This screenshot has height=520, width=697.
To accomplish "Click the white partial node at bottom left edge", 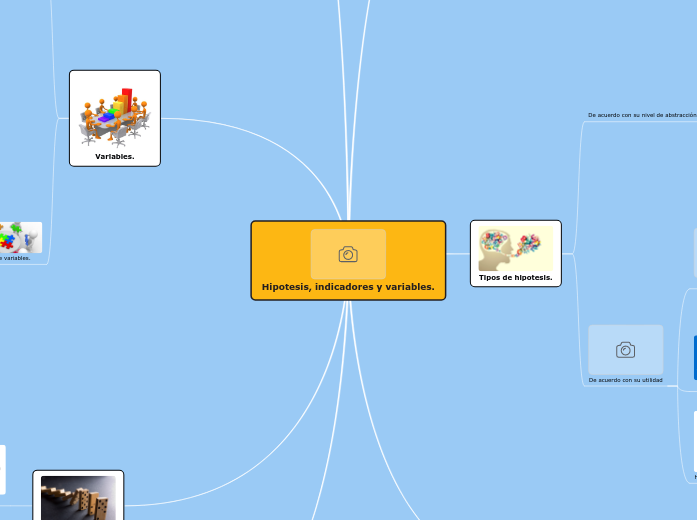I will coord(2,470).
